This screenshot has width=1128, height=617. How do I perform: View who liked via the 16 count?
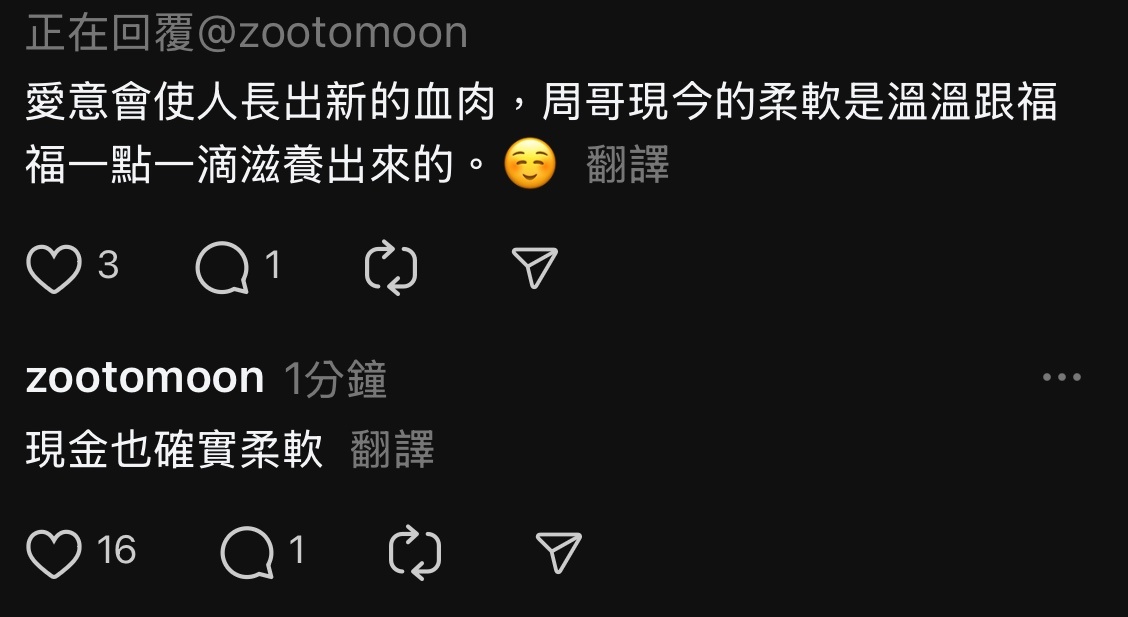point(116,551)
